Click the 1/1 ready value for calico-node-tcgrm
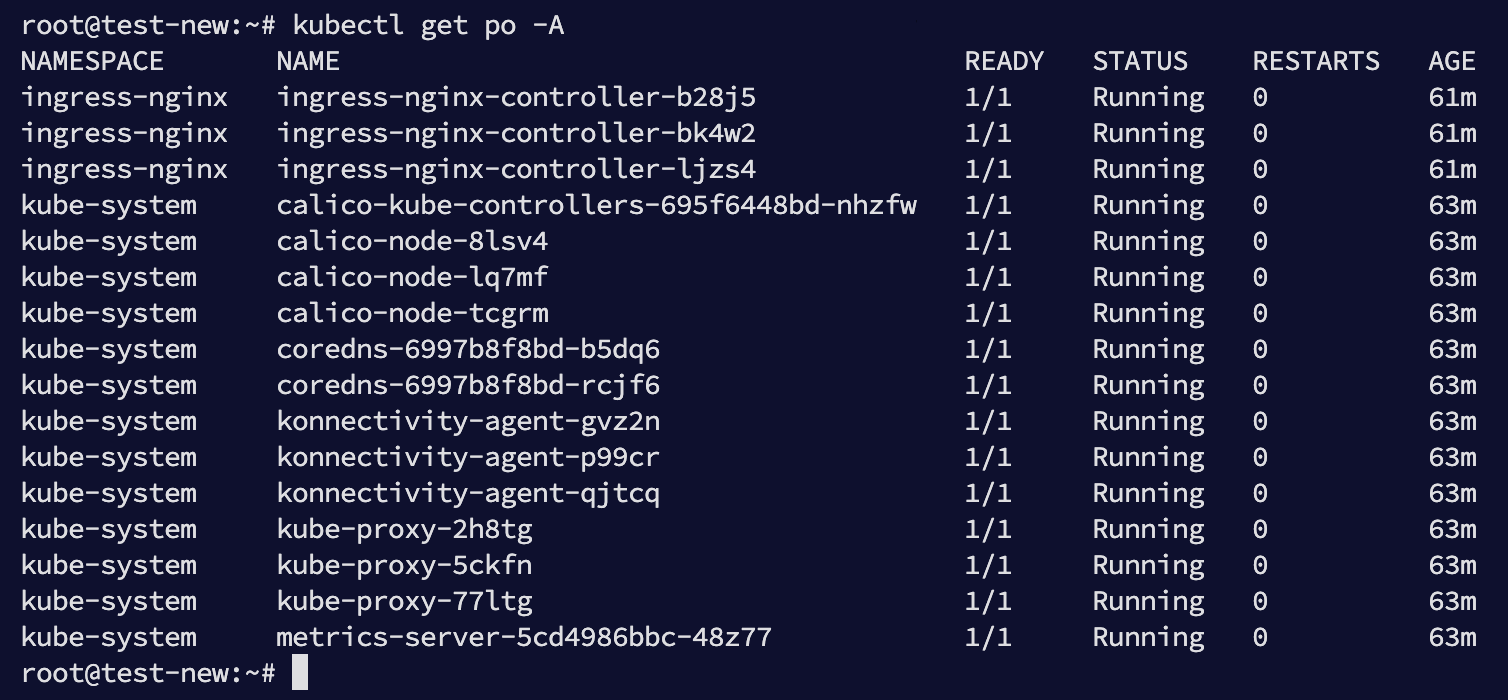 click(x=988, y=313)
